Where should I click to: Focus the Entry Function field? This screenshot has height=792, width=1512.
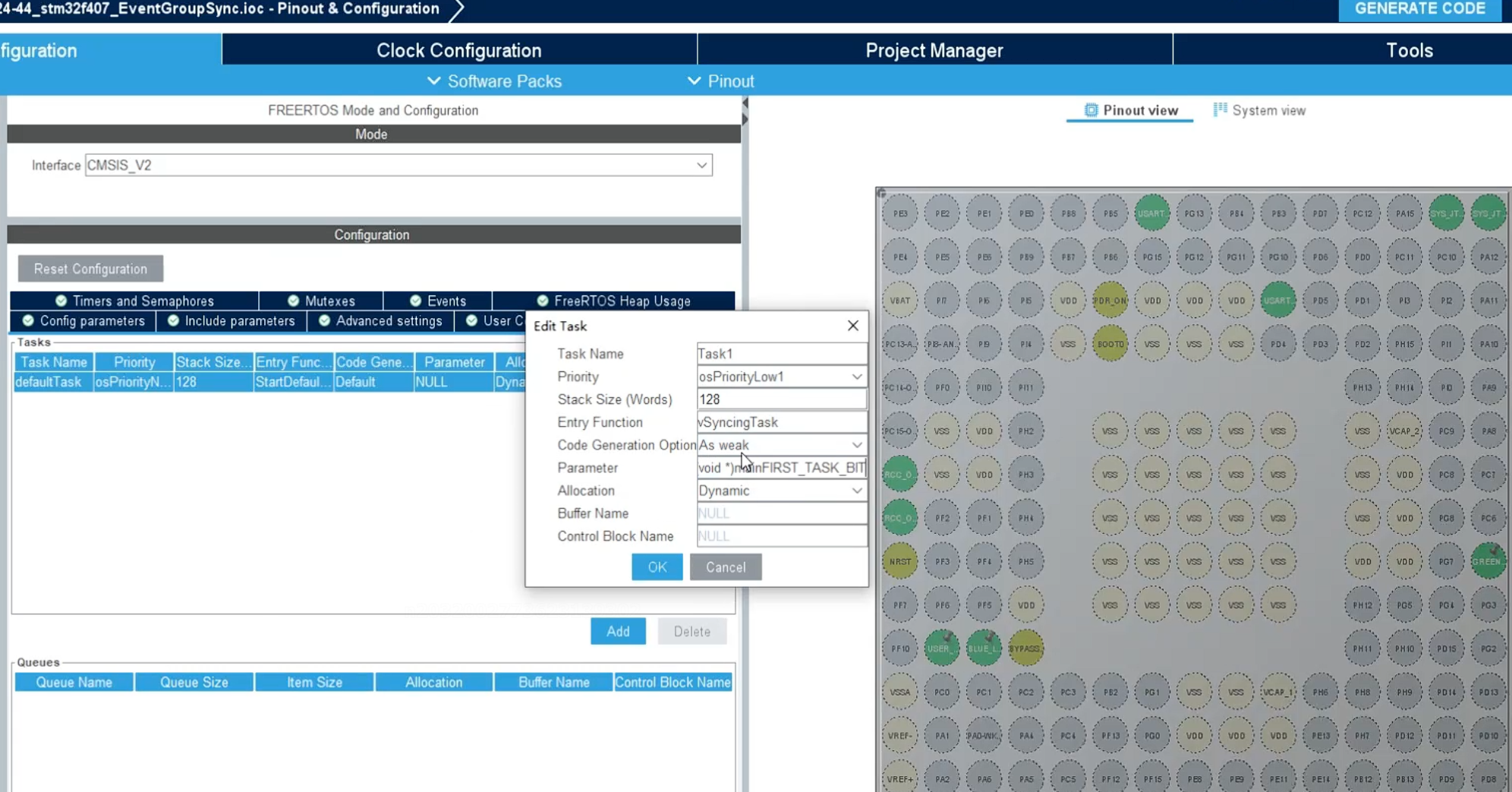click(782, 422)
